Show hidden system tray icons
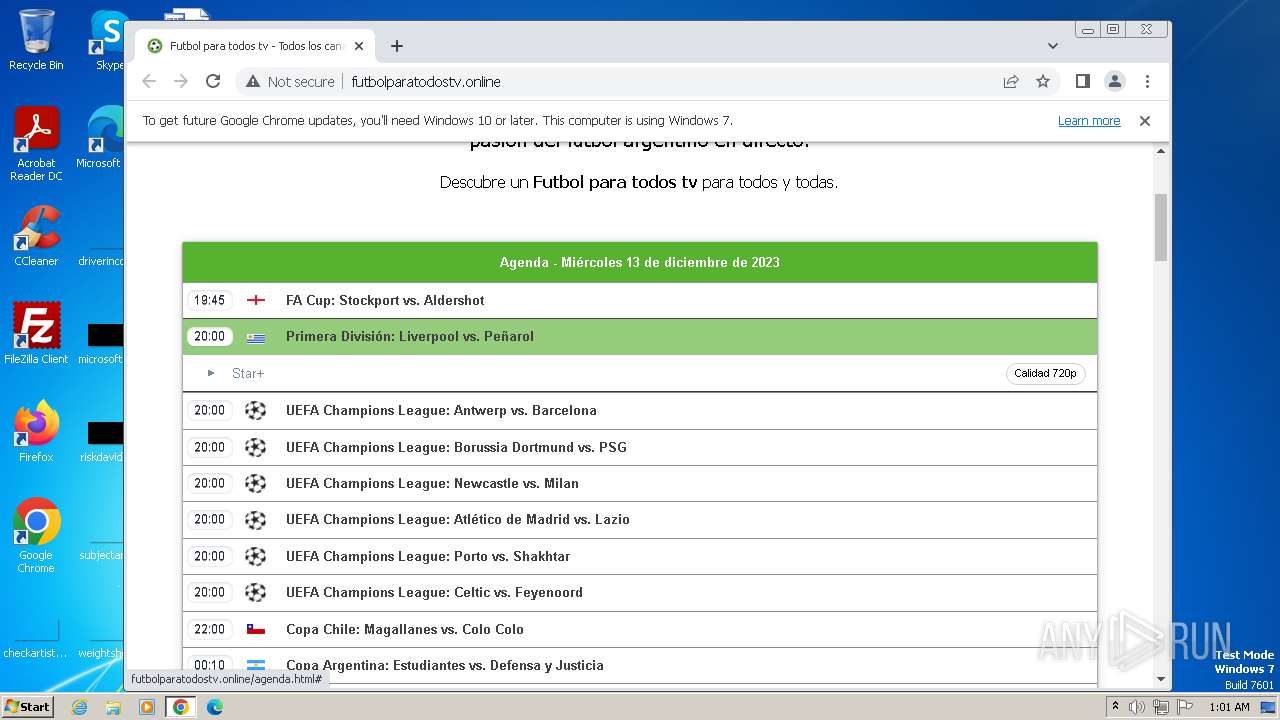1280x720 pixels. pyautogui.click(x=1115, y=707)
